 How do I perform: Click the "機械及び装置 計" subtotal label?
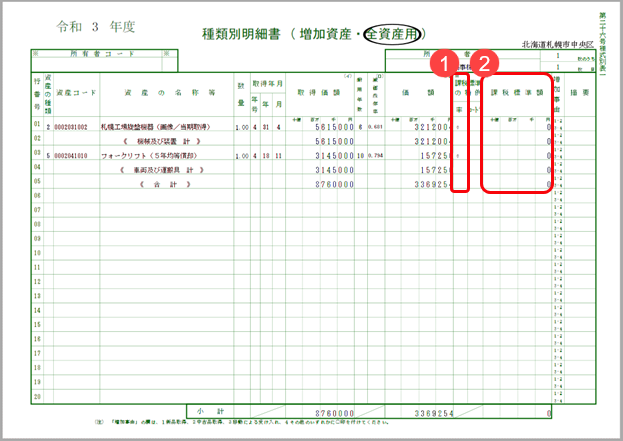[x=162, y=141]
